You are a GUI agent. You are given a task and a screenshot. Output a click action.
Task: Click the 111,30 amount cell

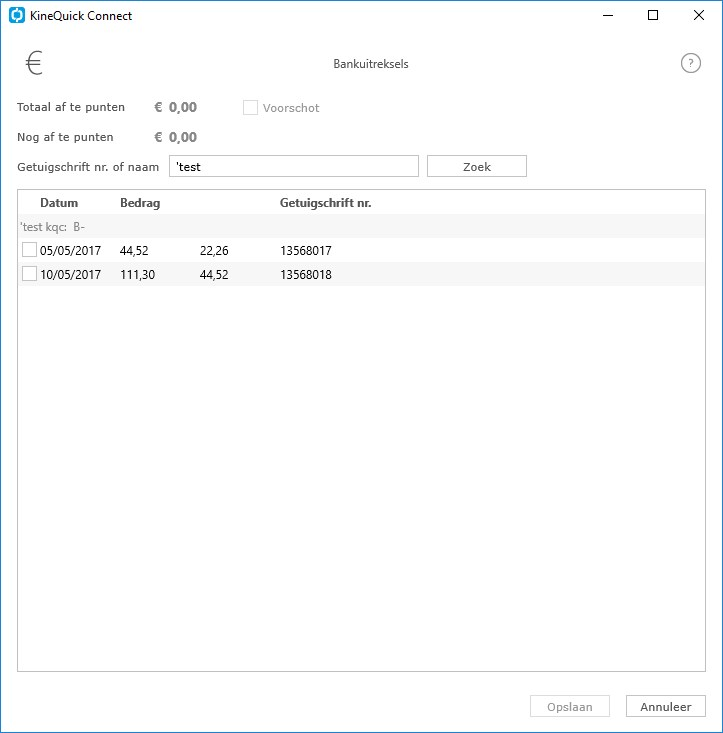pos(137,274)
